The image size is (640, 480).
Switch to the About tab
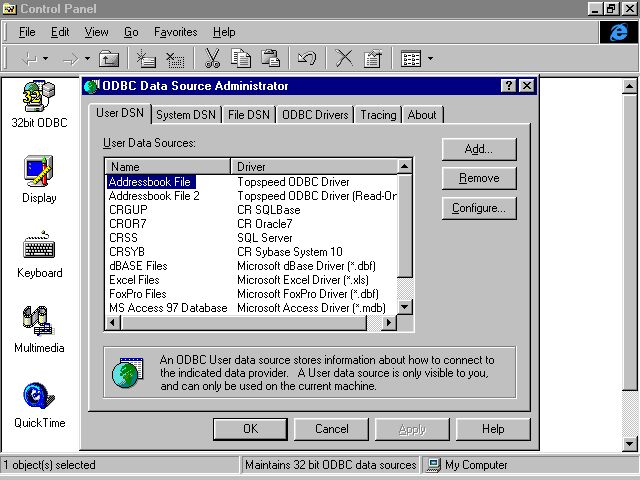[422, 115]
